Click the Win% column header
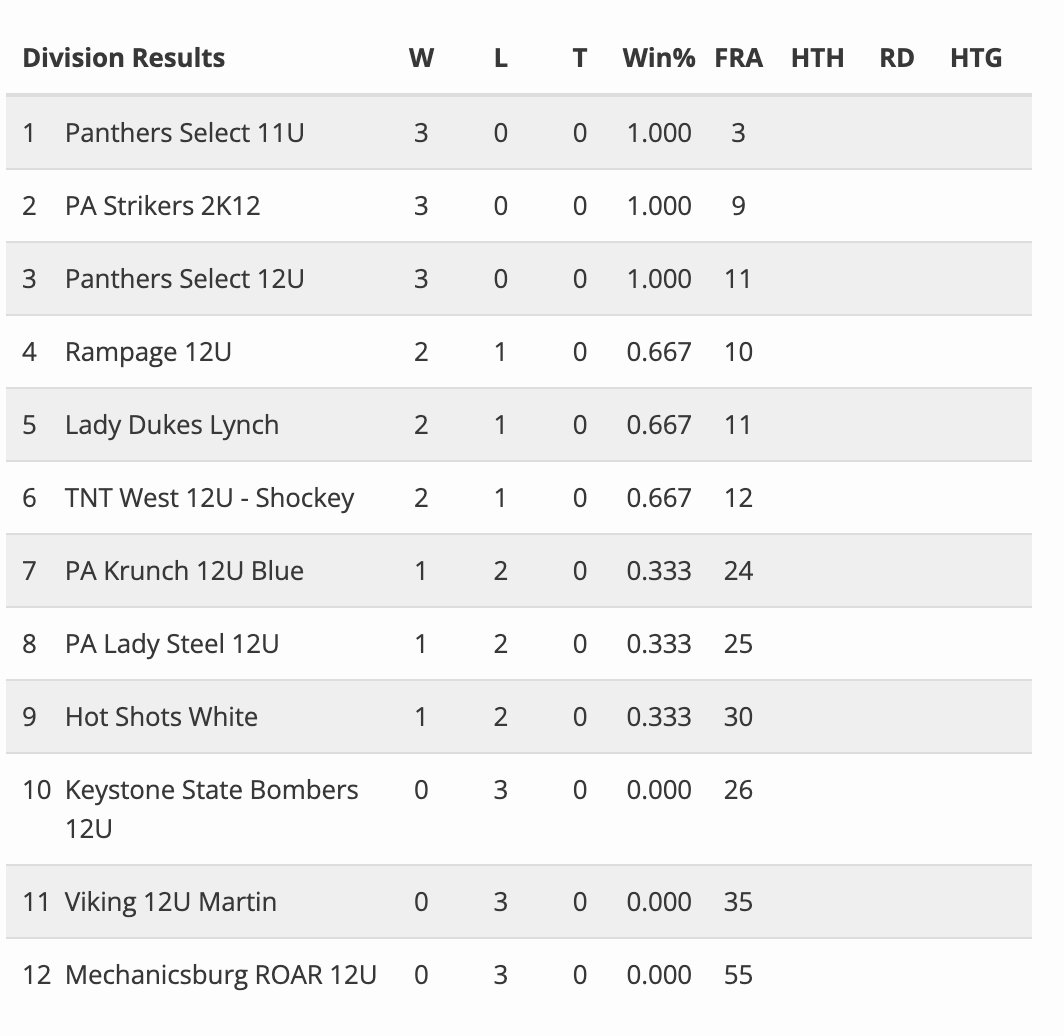 [658, 58]
